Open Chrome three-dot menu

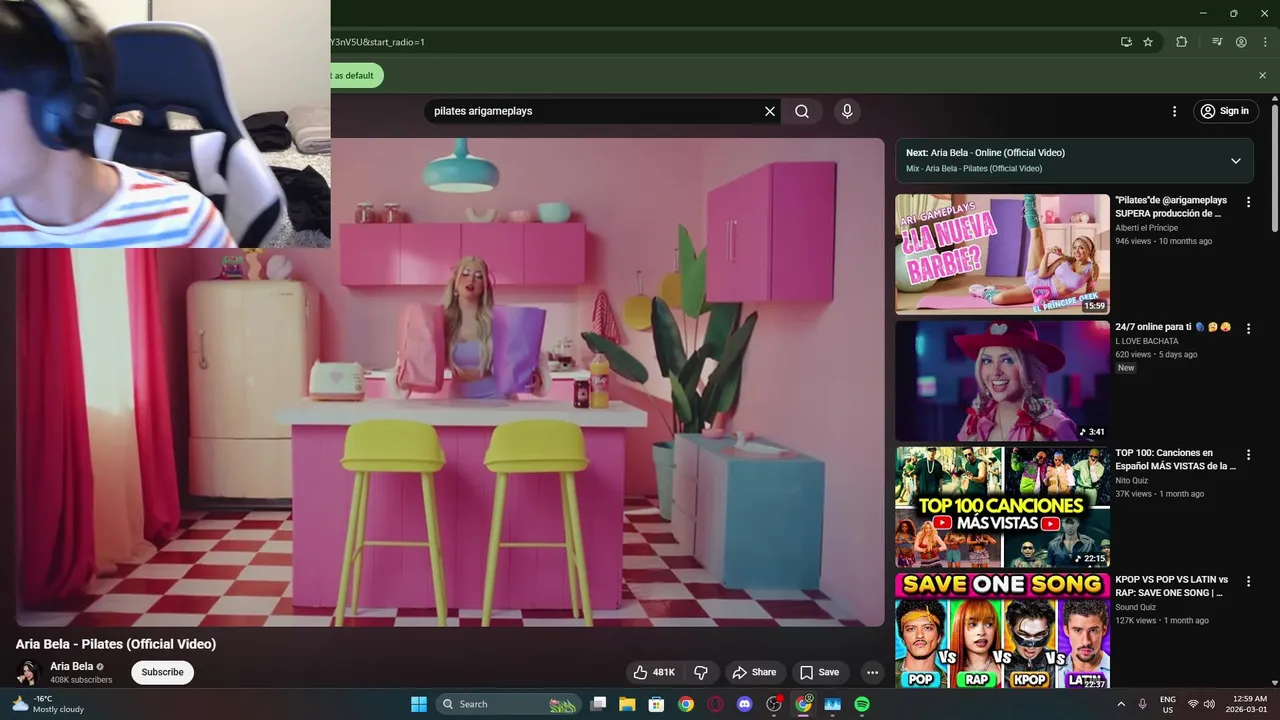(x=1265, y=42)
